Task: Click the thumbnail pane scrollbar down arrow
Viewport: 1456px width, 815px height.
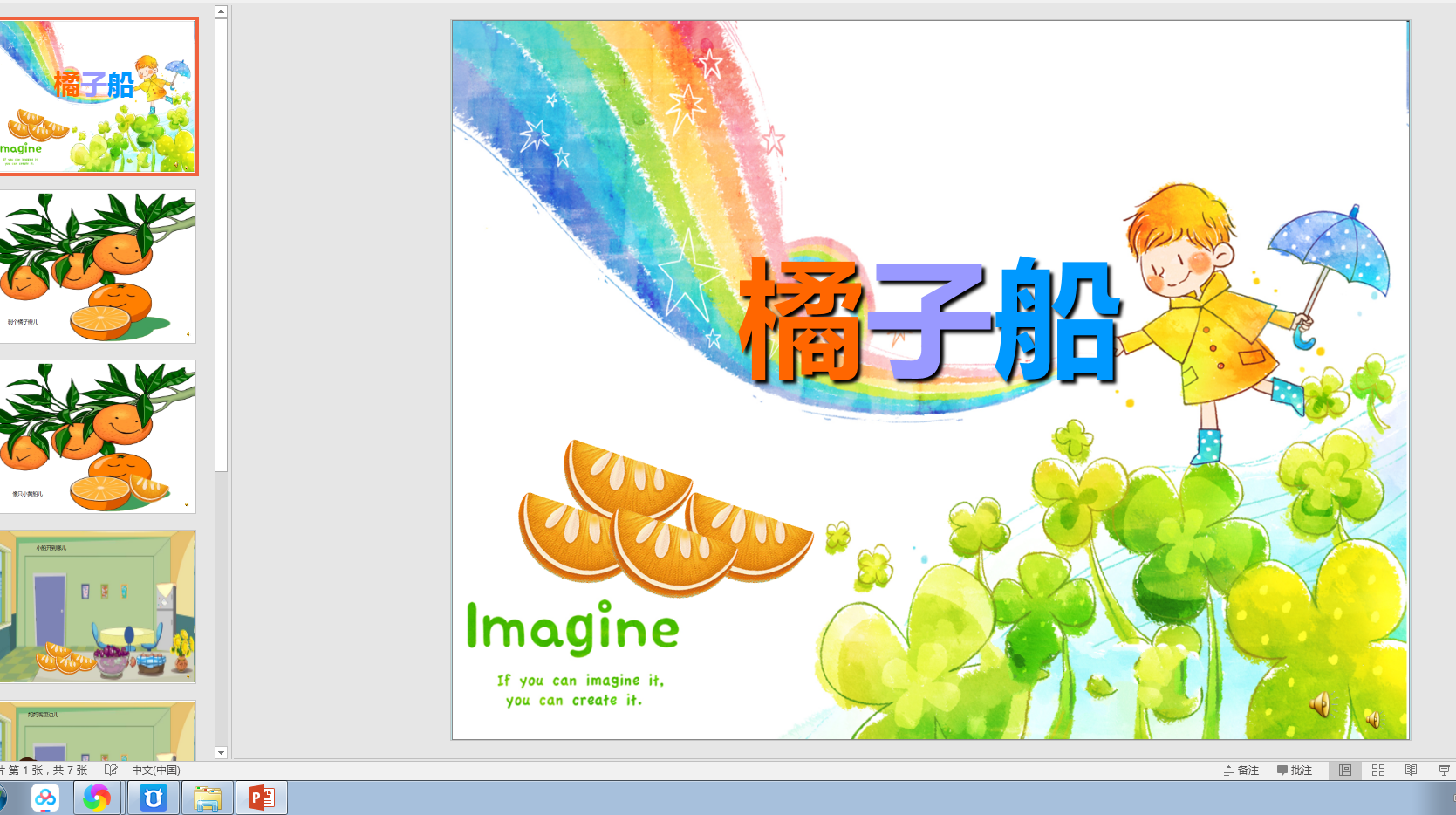Action: coord(221,753)
